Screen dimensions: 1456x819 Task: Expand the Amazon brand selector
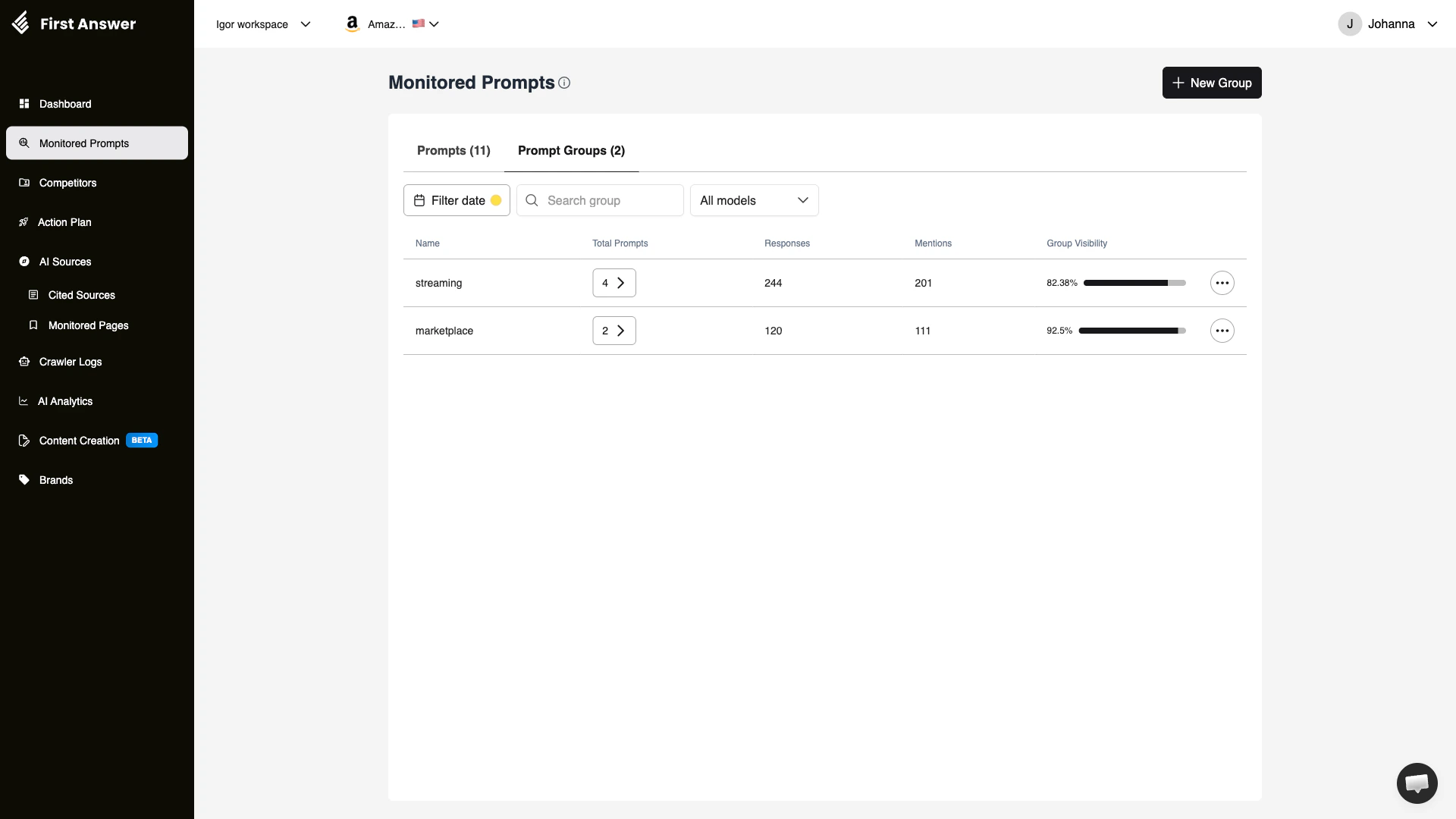click(391, 24)
